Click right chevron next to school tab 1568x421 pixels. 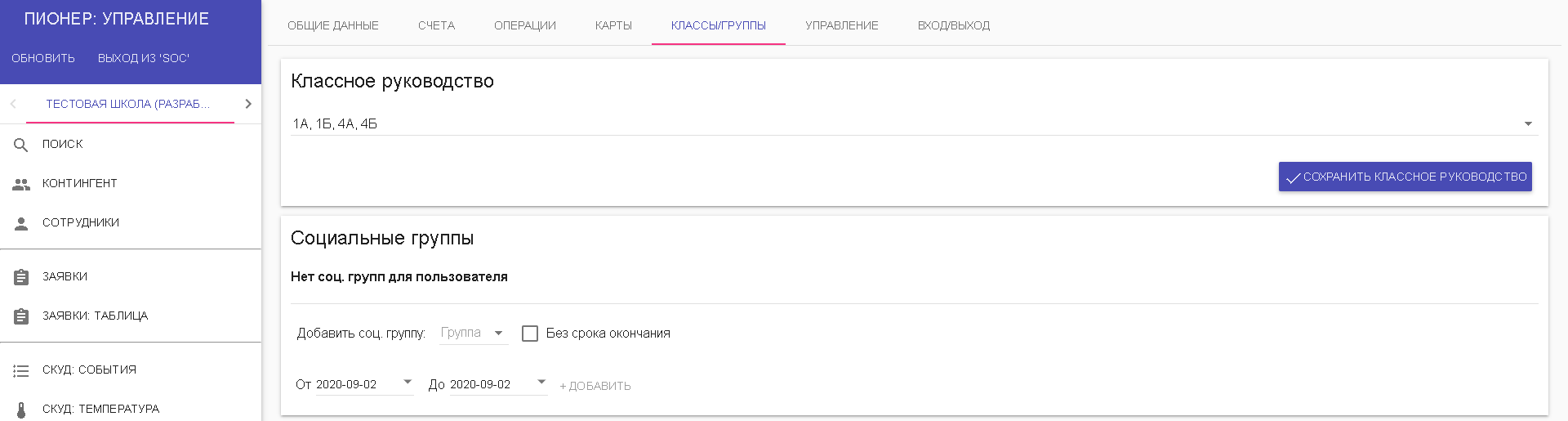click(248, 104)
